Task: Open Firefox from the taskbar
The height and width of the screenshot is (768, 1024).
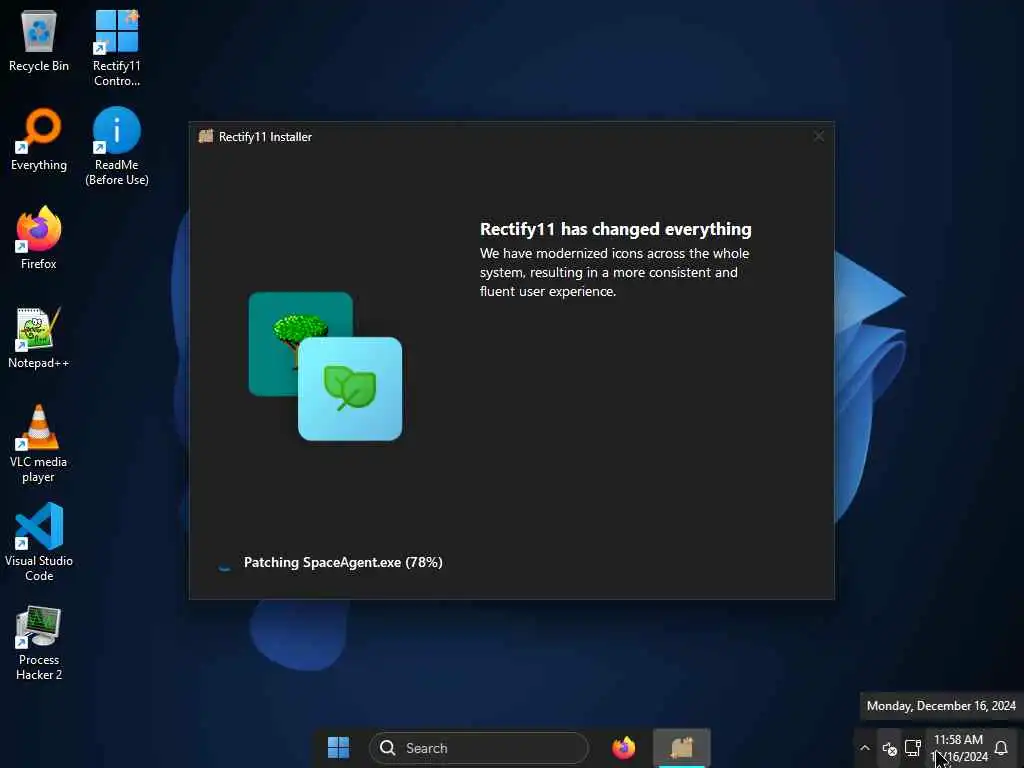Action: tap(624, 748)
